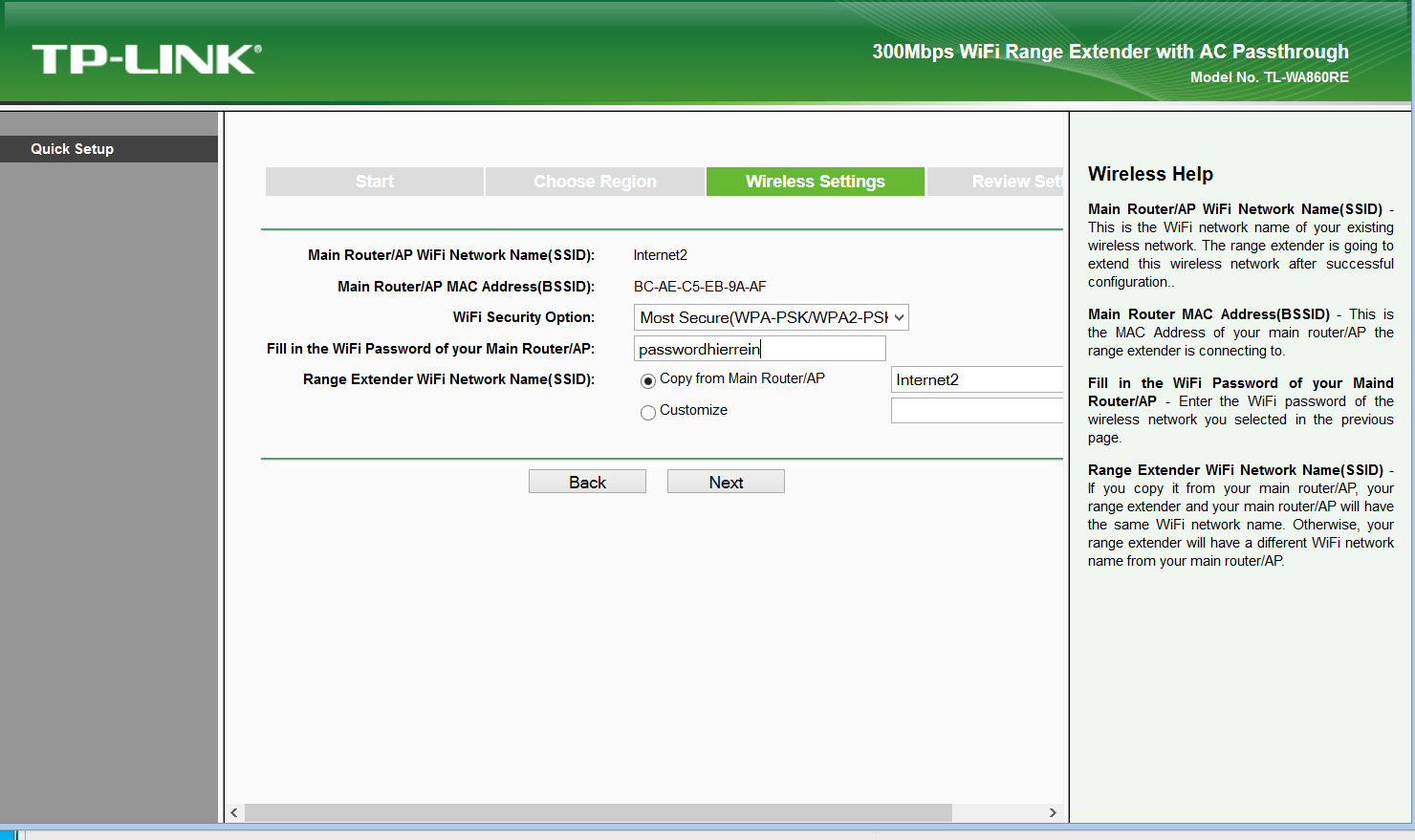Image resolution: width=1415 pixels, height=840 pixels.
Task: Open the Review Settings step tab
Action: tap(995, 182)
